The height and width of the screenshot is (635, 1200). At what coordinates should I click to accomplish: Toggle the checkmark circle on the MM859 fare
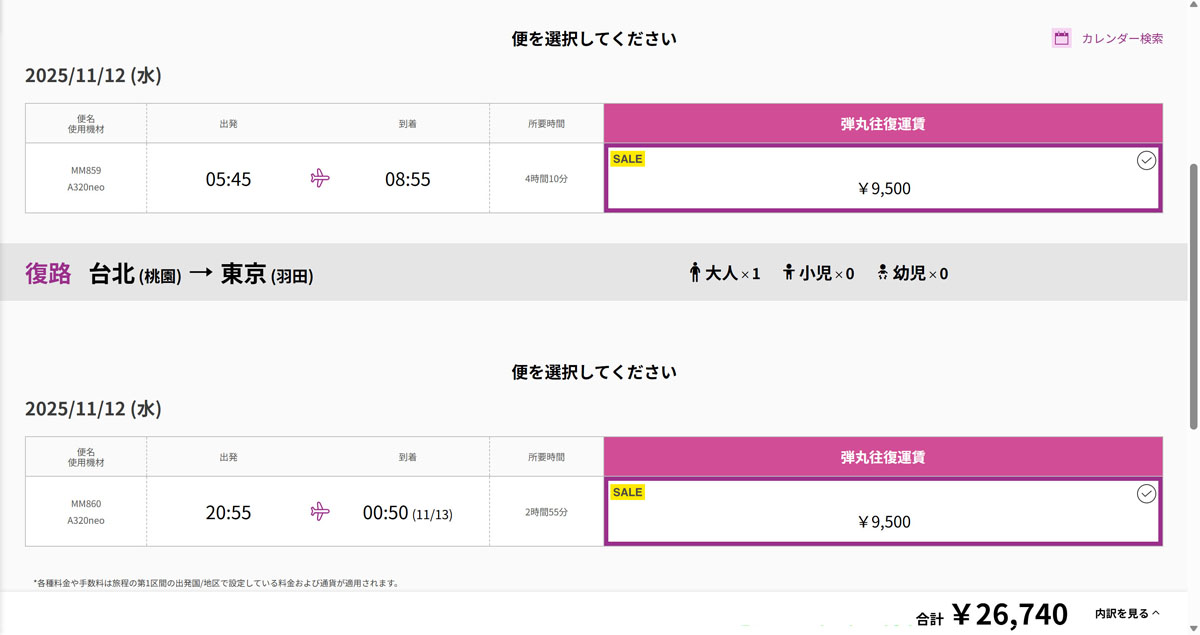(x=1146, y=161)
